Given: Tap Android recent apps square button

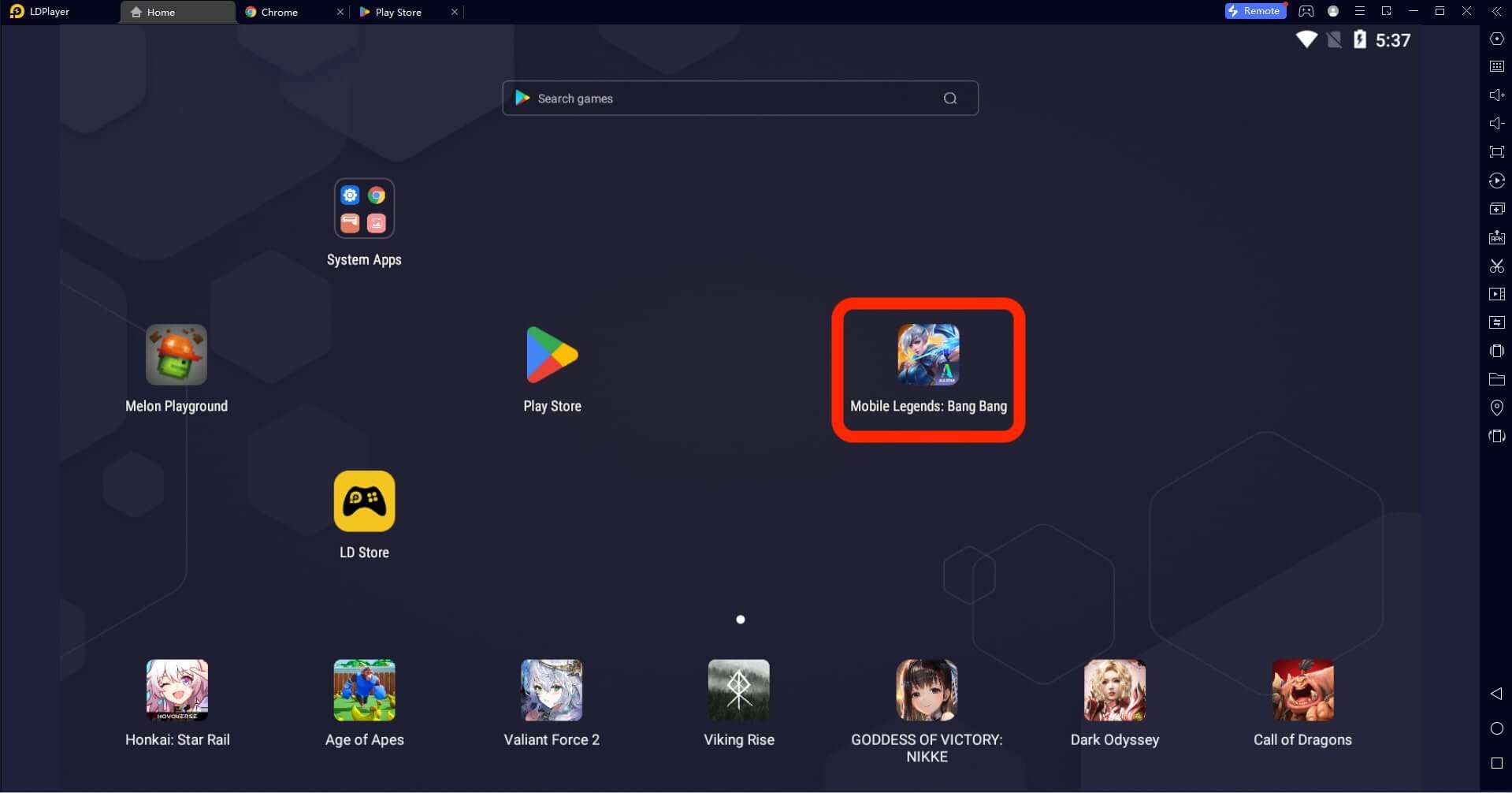Looking at the screenshot, I should (1496, 763).
